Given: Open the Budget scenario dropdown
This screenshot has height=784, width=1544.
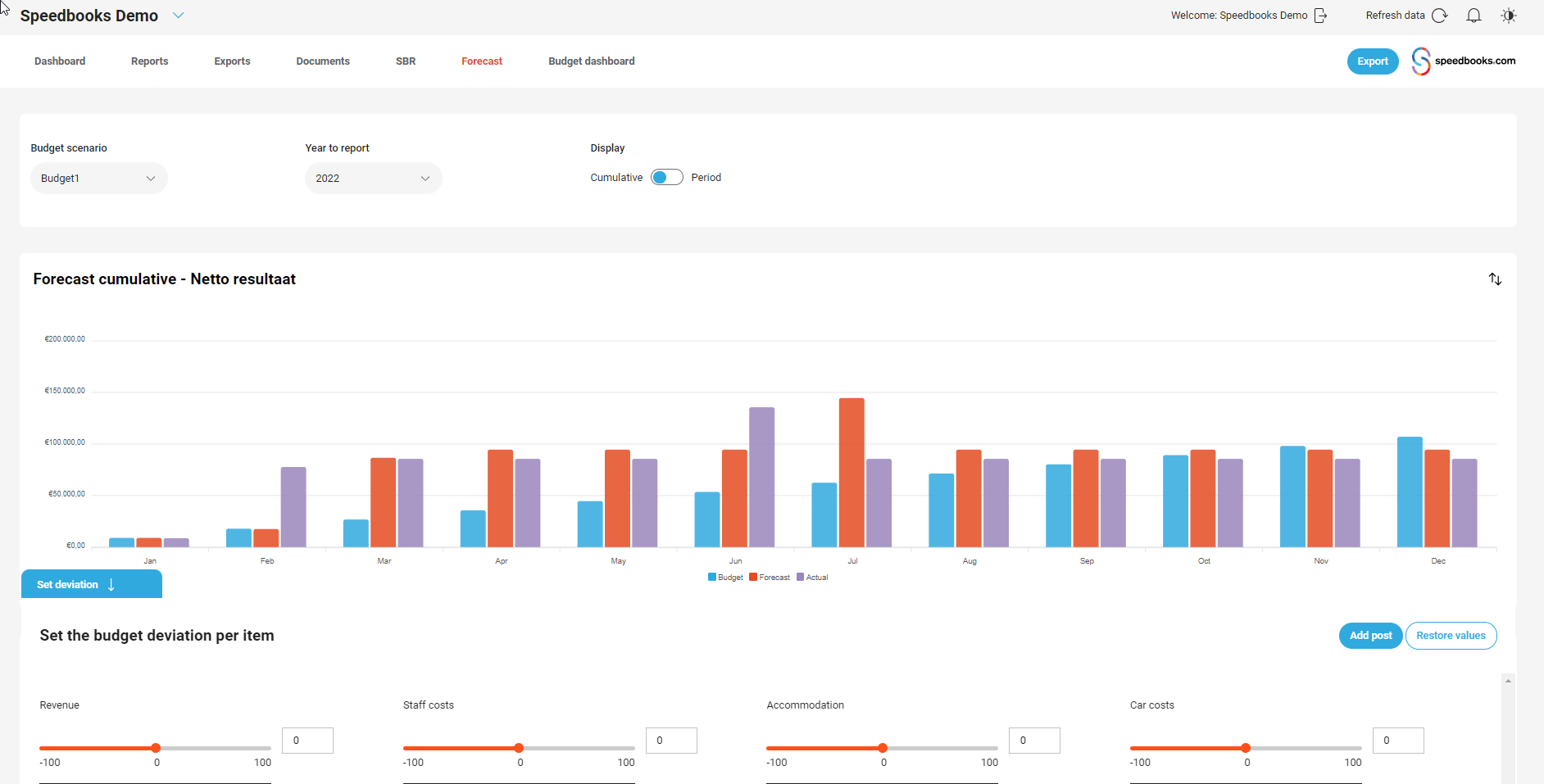Looking at the screenshot, I should (99, 179).
